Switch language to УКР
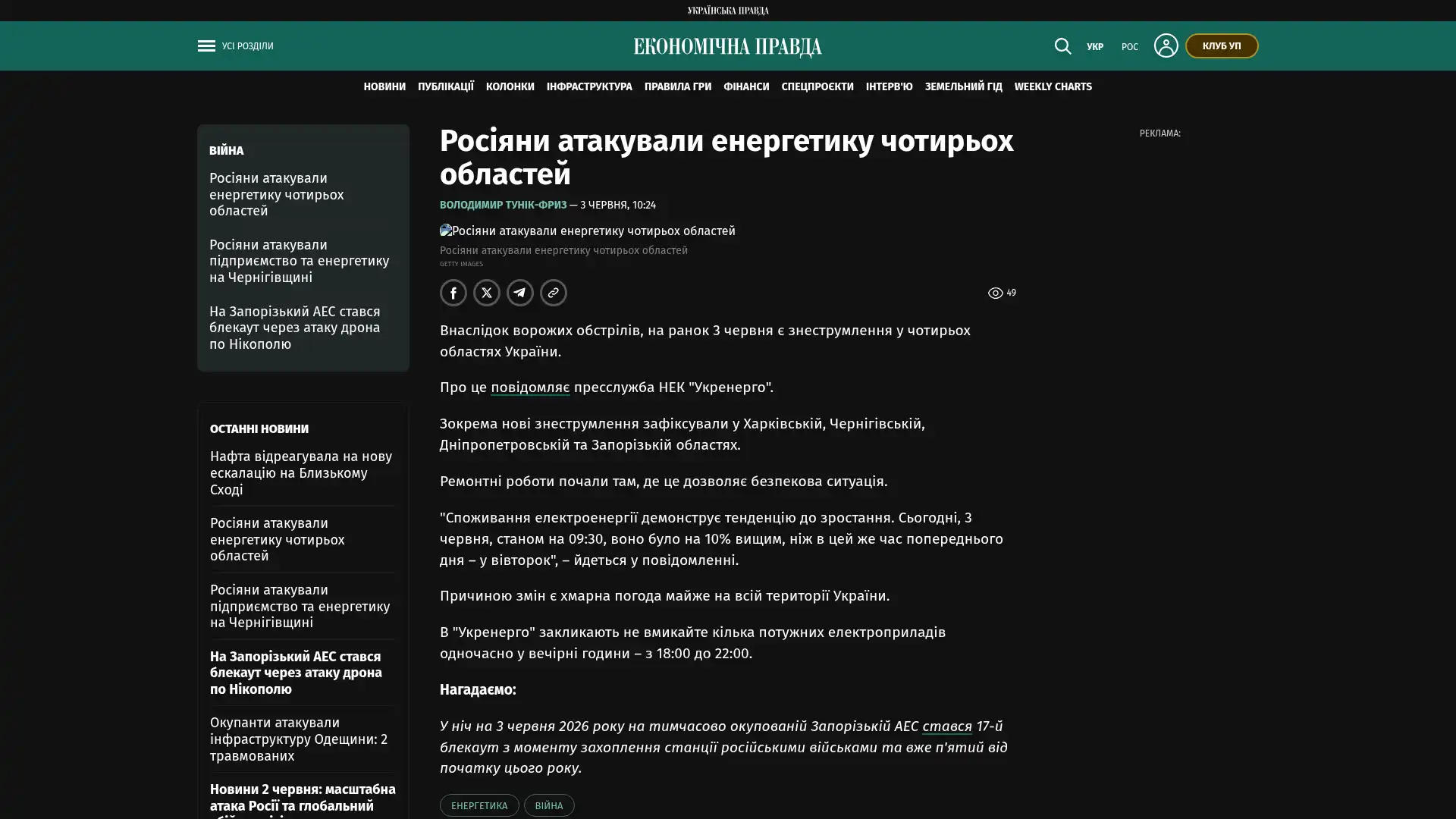The width and height of the screenshot is (1456, 819). [1094, 47]
